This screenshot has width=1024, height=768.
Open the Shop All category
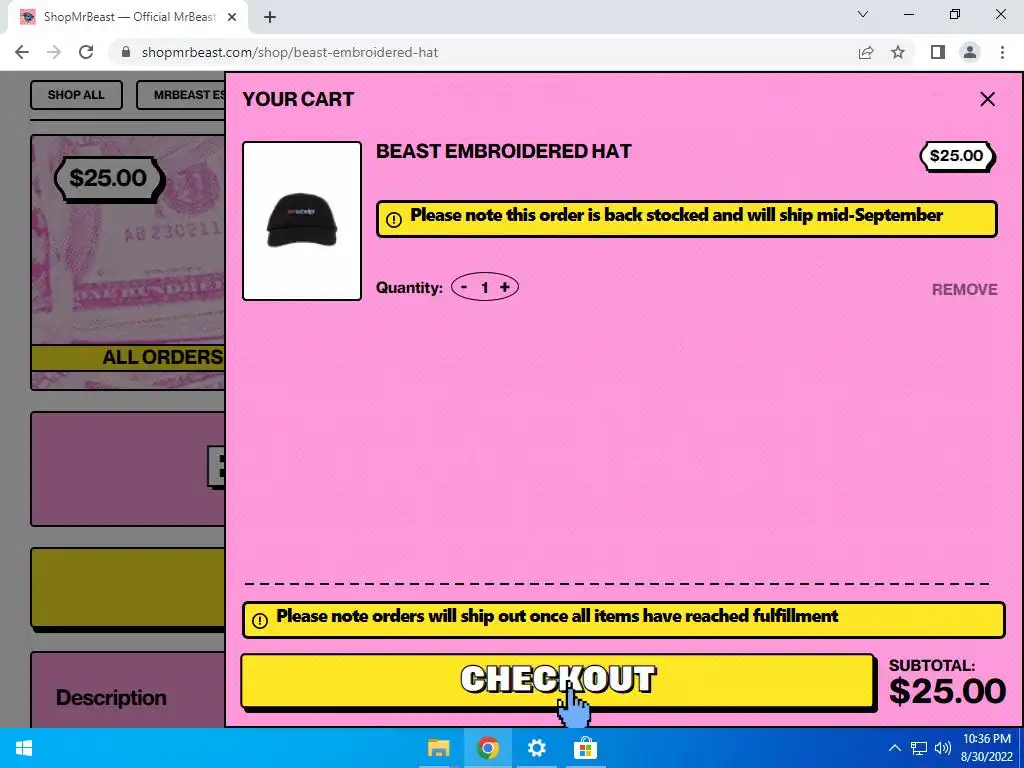[76, 95]
